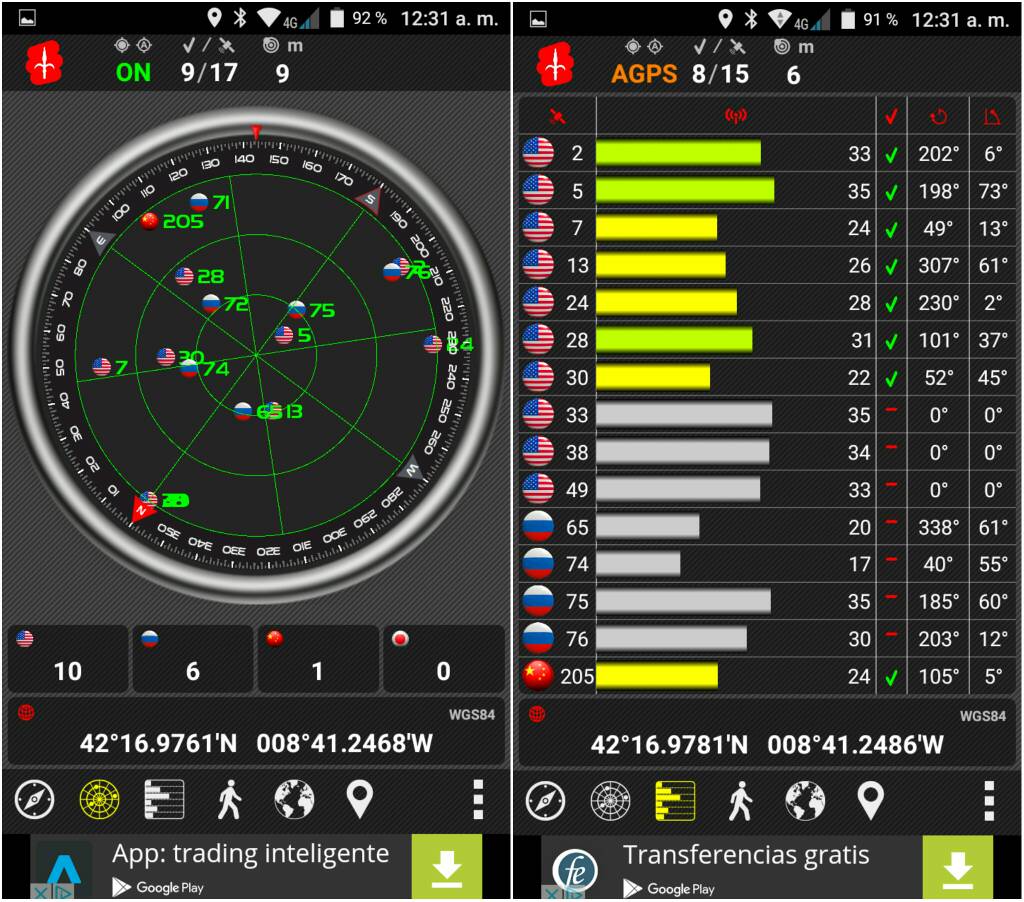1024x902 pixels.
Task: Select satellite 13 signal bar
Action: [661, 265]
